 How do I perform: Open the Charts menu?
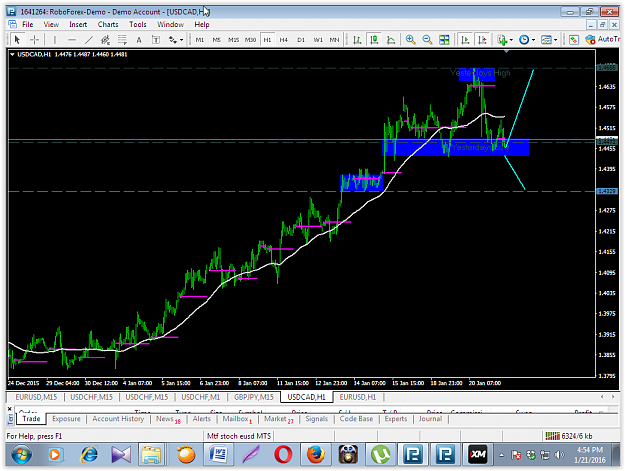tap(108, 24)
